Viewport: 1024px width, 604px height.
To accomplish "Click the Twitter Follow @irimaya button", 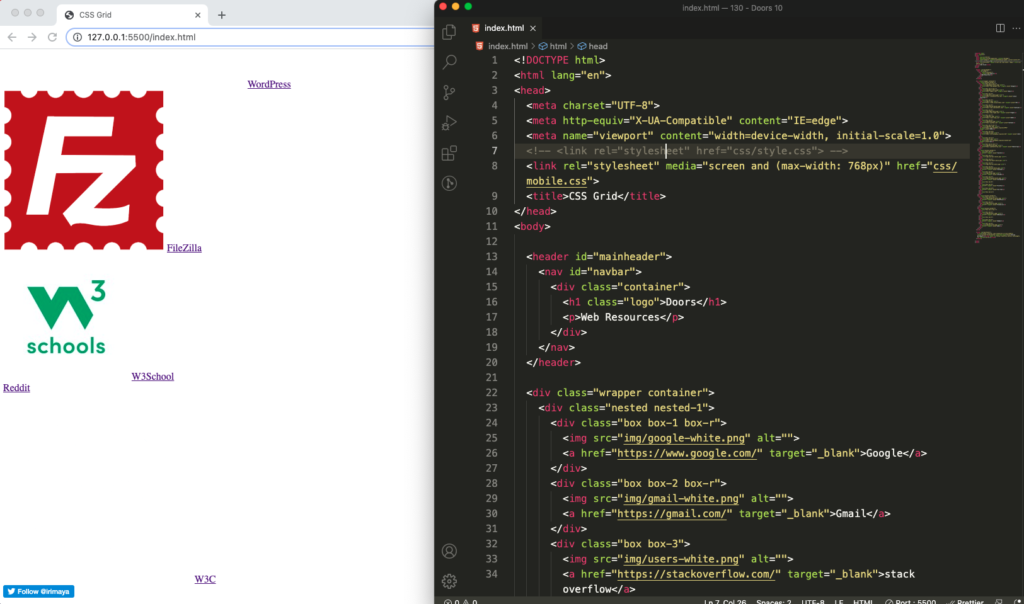I will [x=39, y=592].
